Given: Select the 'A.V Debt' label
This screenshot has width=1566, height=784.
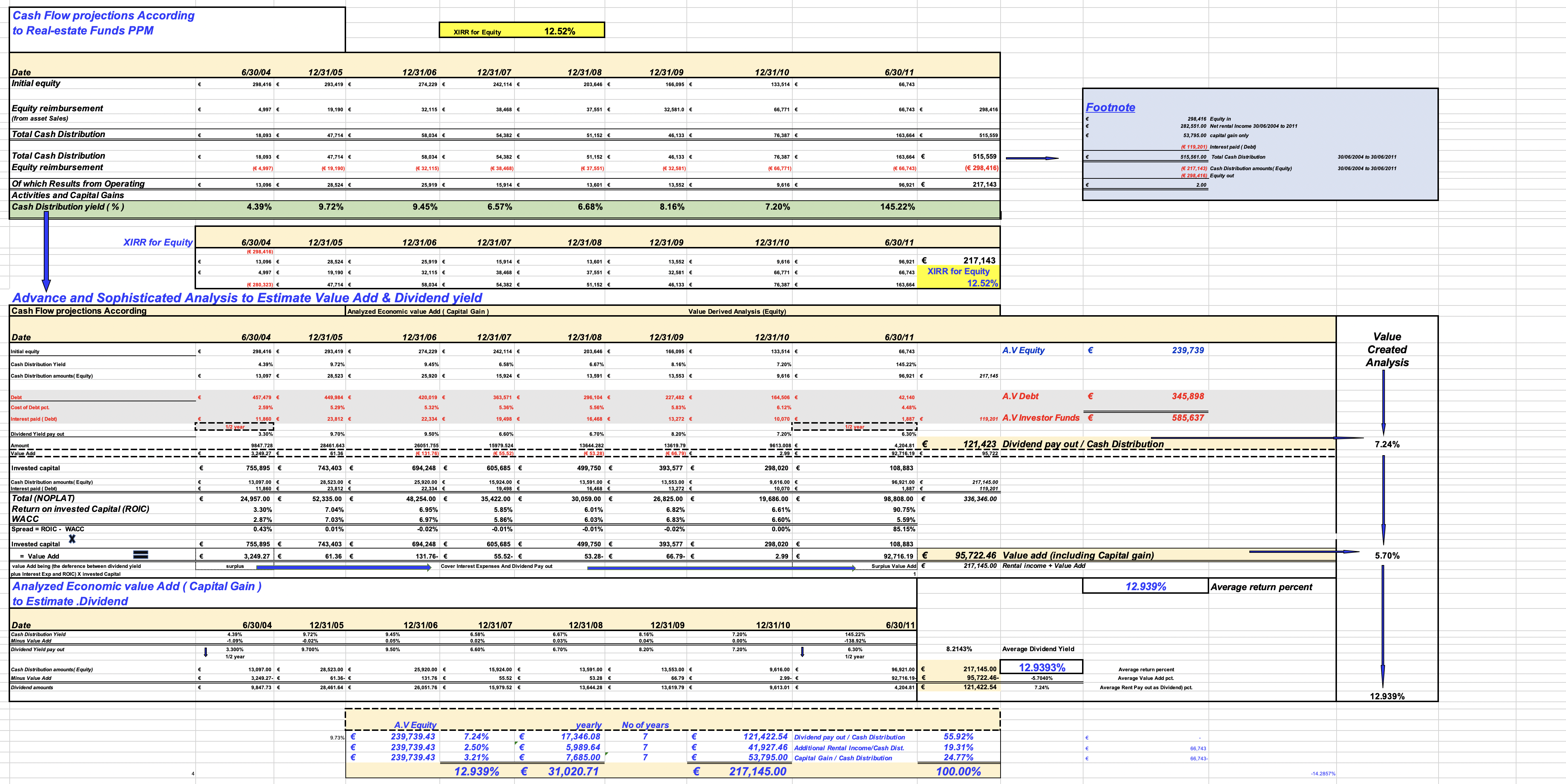Looking at the screenshot, I should click(x=1020, y=396).
